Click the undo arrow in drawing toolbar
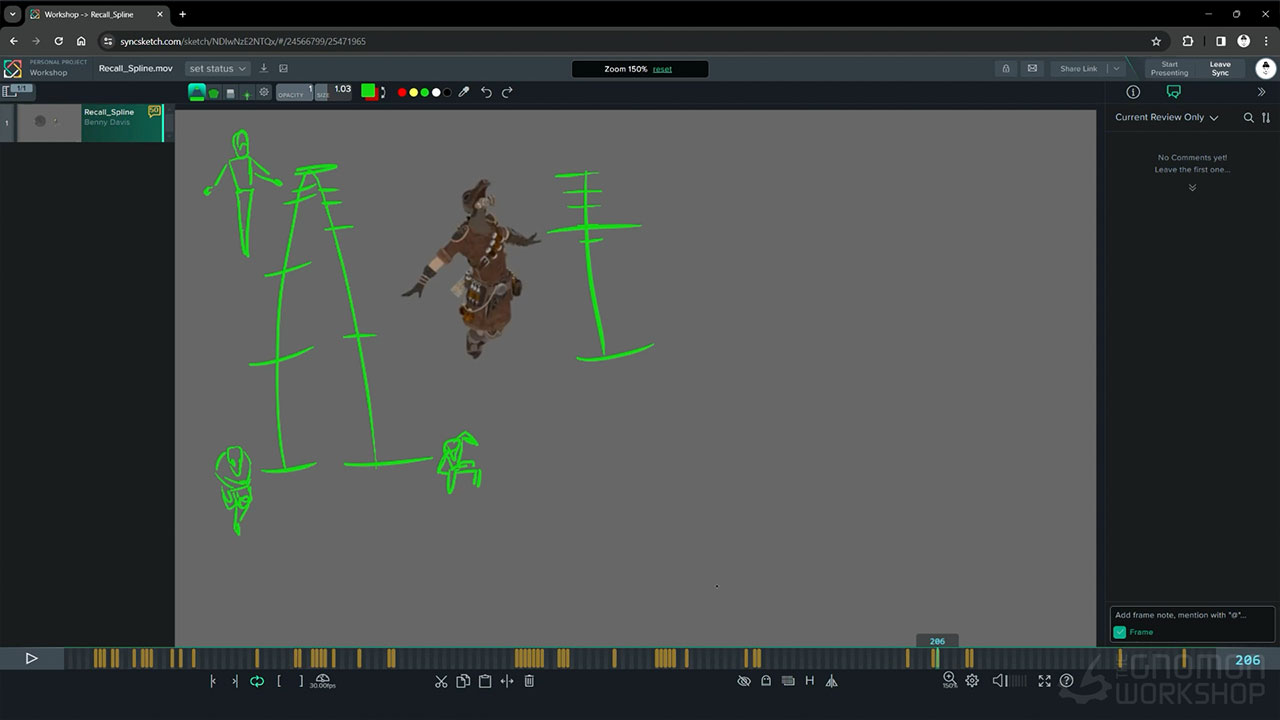The height and width of the screenshot is (720, 1280). pos(486,92)
